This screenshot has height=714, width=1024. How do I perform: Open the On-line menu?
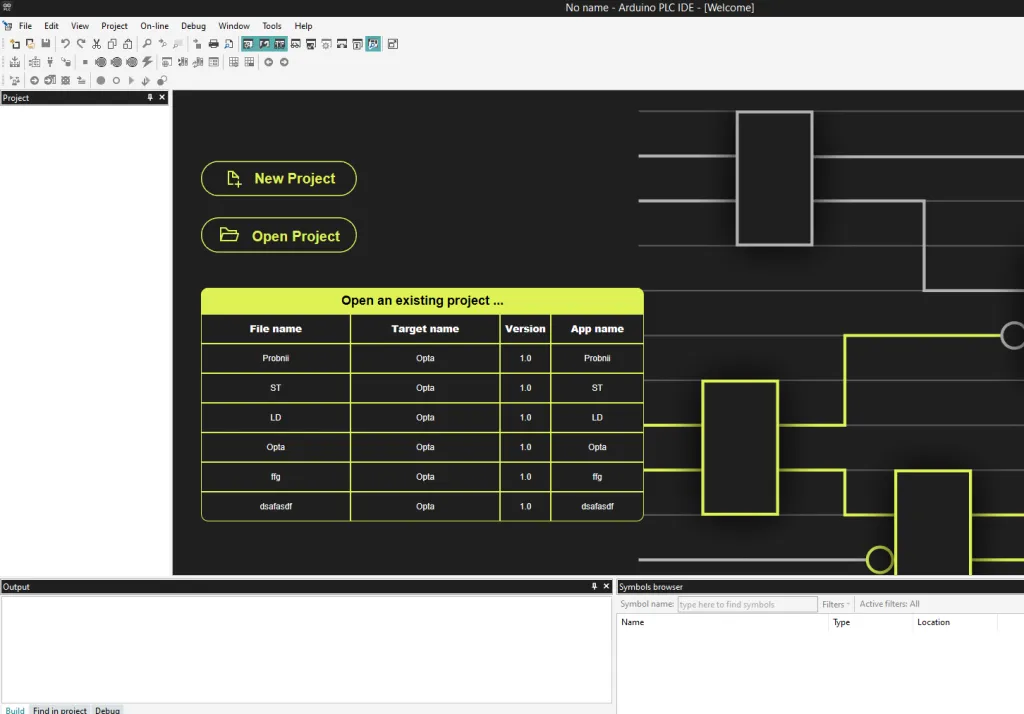pos(154,26)
